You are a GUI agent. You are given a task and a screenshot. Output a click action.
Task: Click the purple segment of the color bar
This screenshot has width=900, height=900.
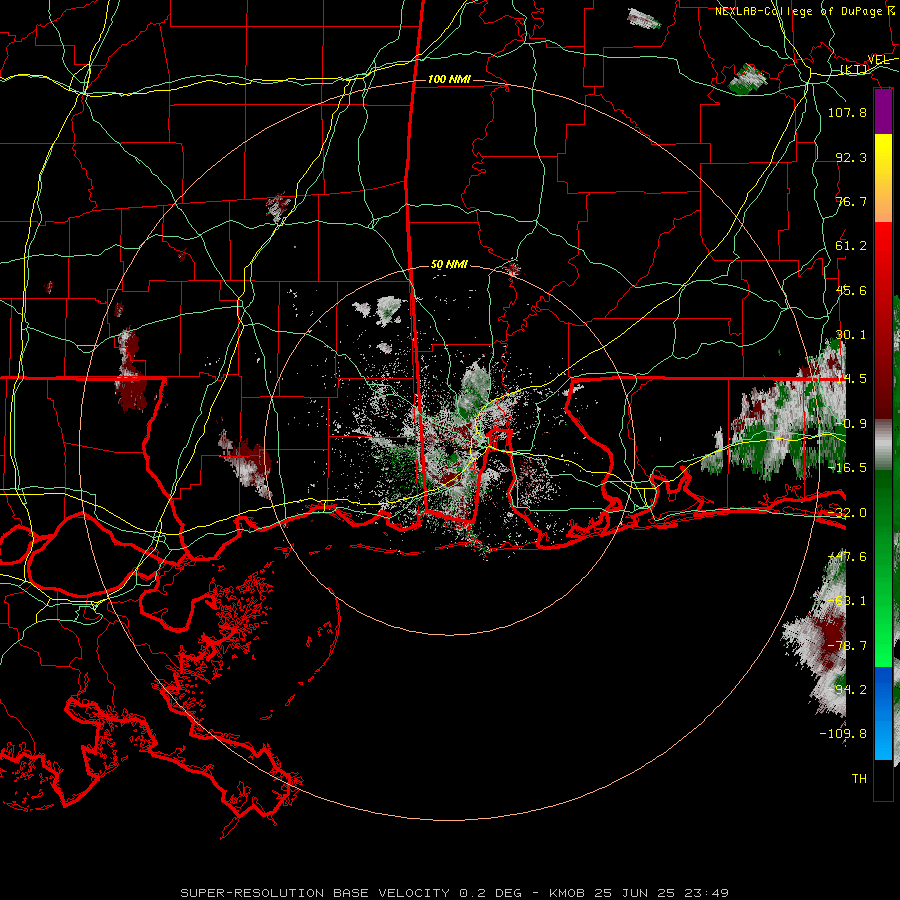tap(883, 111)
